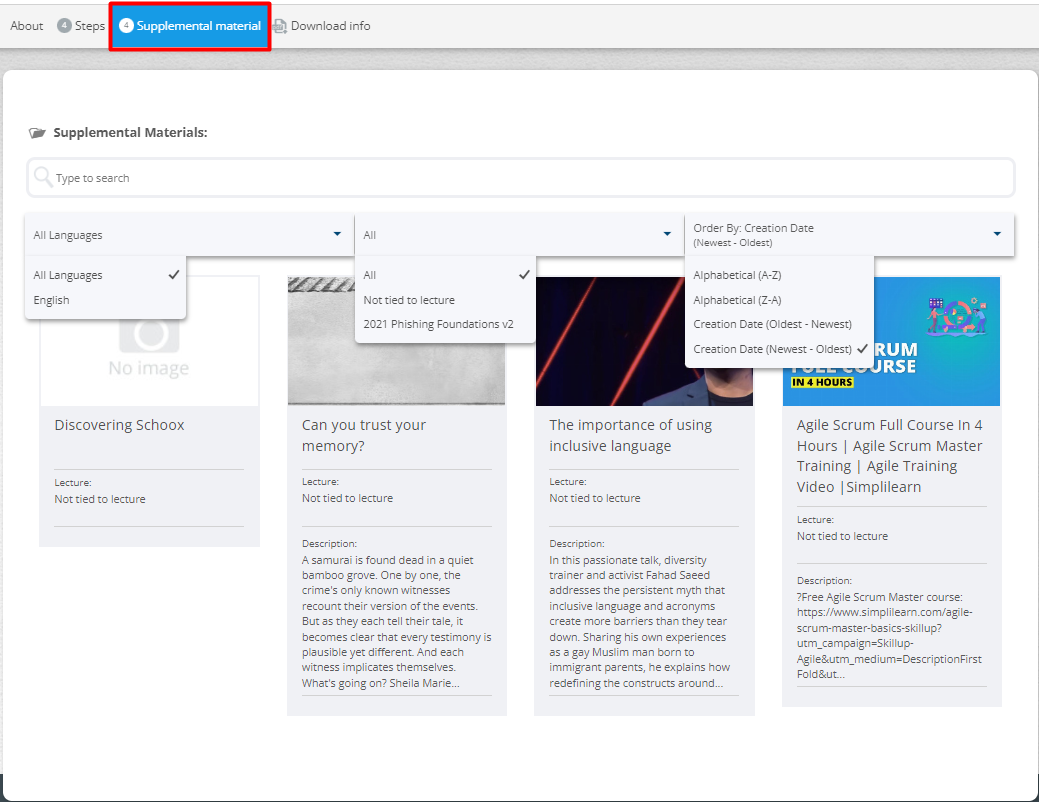Click description starting 'A samurai is found dead'
Viewport: 1039px width, 802px height.
[x=397, y=622]
